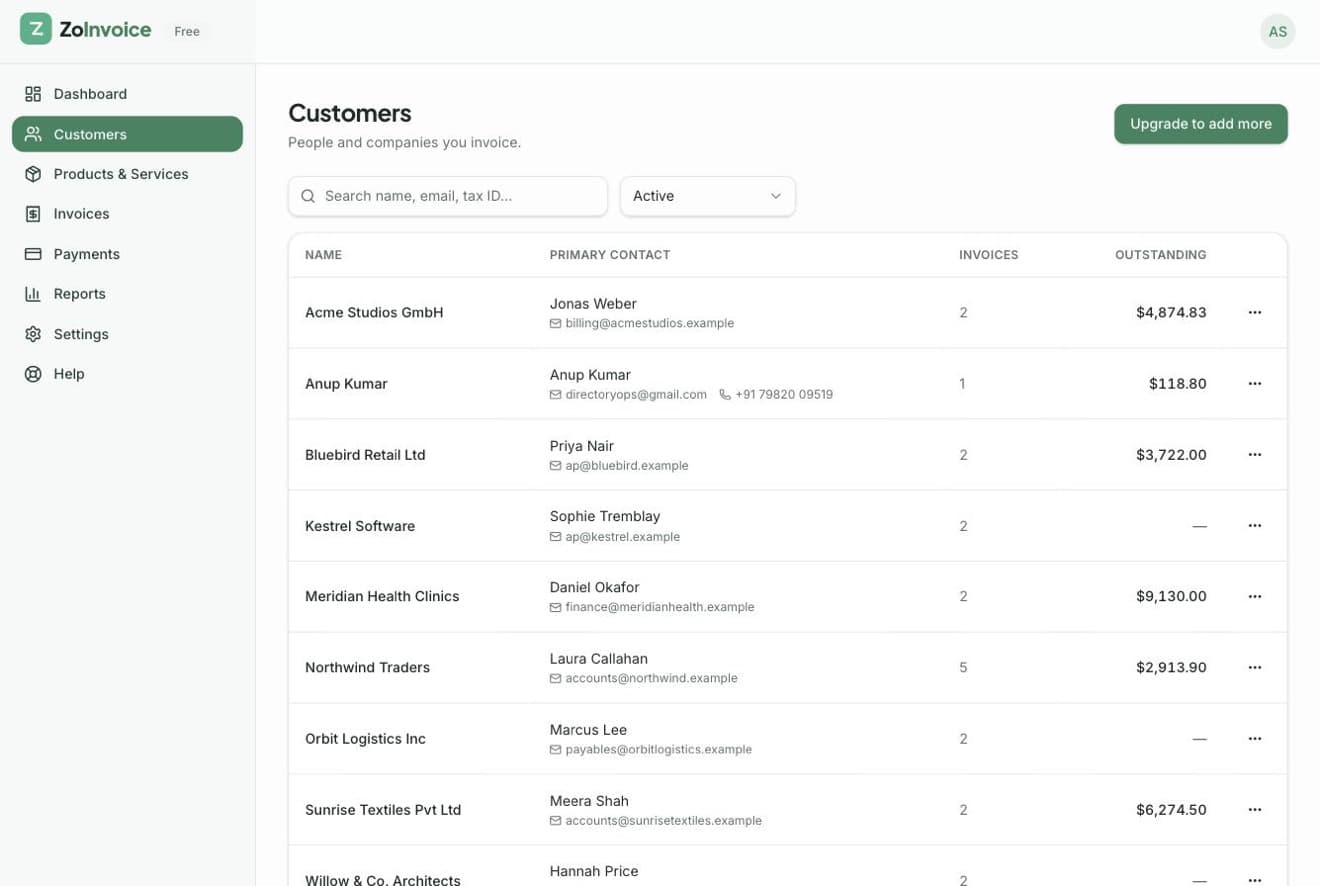Click the Products & Services box icon
The height and width of the screenshot is (886, 1320).
pos(33,174)
